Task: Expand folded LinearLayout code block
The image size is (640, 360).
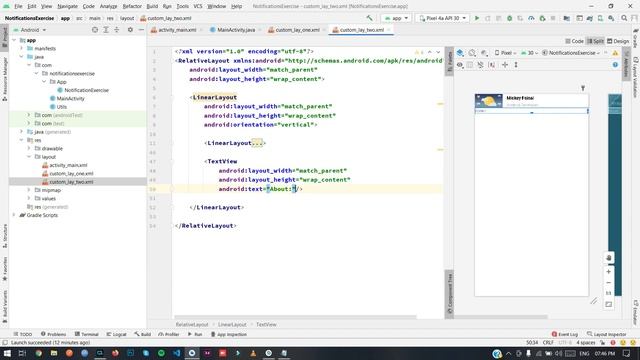Action: point(257,143)
